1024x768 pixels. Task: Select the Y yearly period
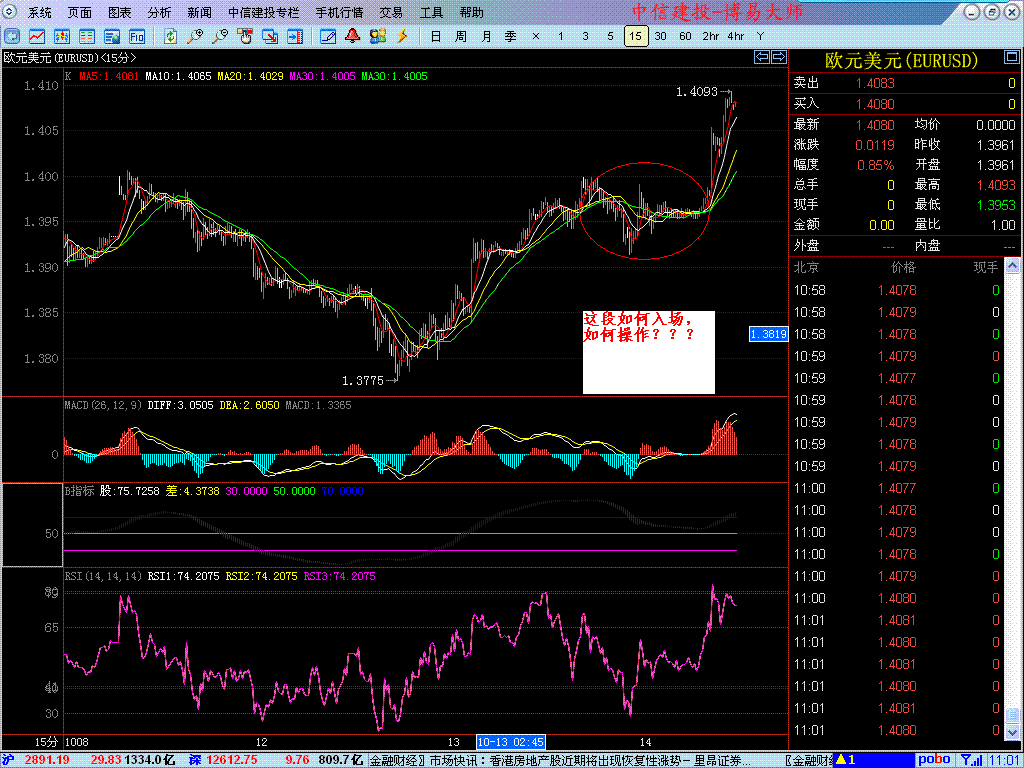[x=760, y=37]
